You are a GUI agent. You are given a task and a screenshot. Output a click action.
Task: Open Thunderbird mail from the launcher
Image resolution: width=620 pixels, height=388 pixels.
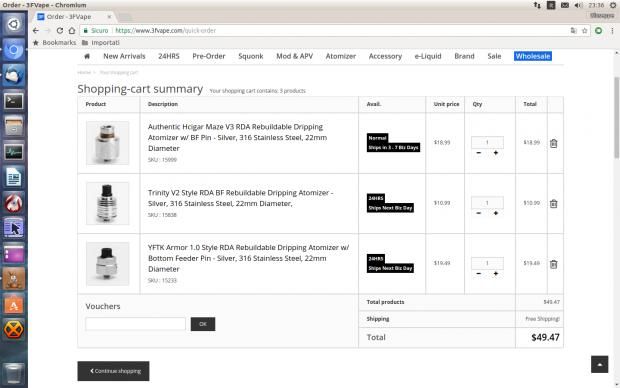[14, 75]
